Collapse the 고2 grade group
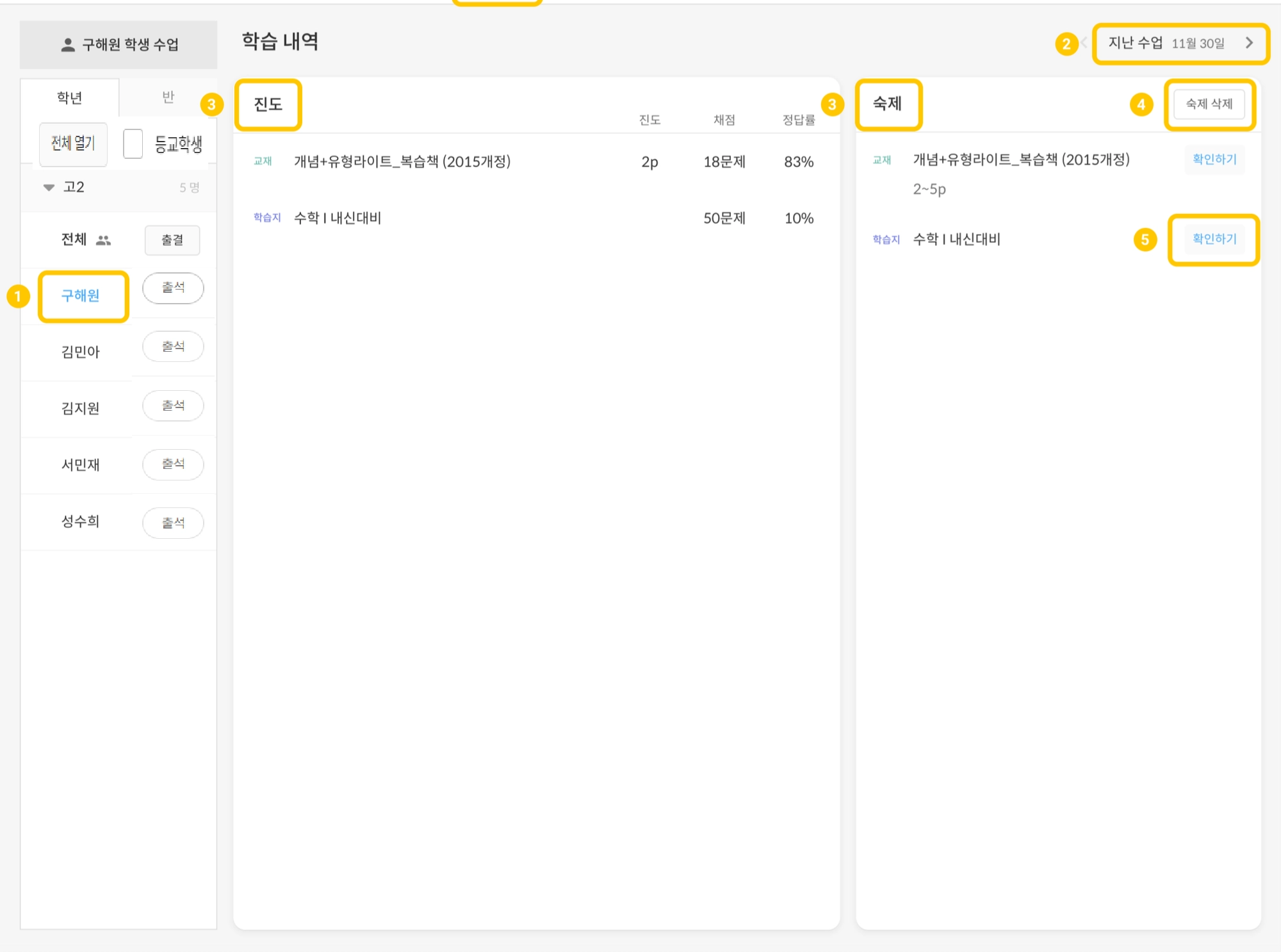The width and height of the screenshot is (1281, 952). click(x=49, y=187)
